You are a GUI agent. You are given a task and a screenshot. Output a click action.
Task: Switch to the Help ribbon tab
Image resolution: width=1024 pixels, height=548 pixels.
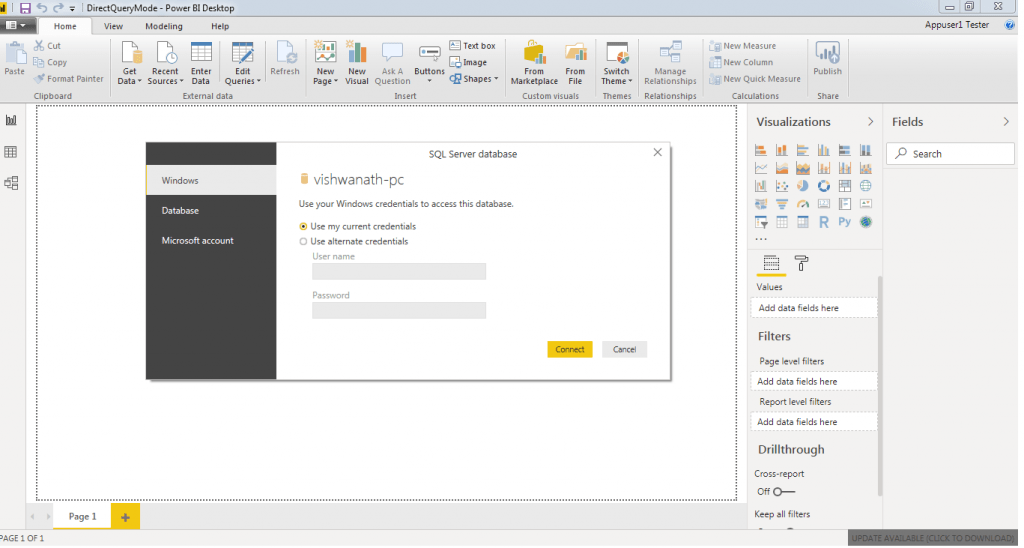pos(220,26)
